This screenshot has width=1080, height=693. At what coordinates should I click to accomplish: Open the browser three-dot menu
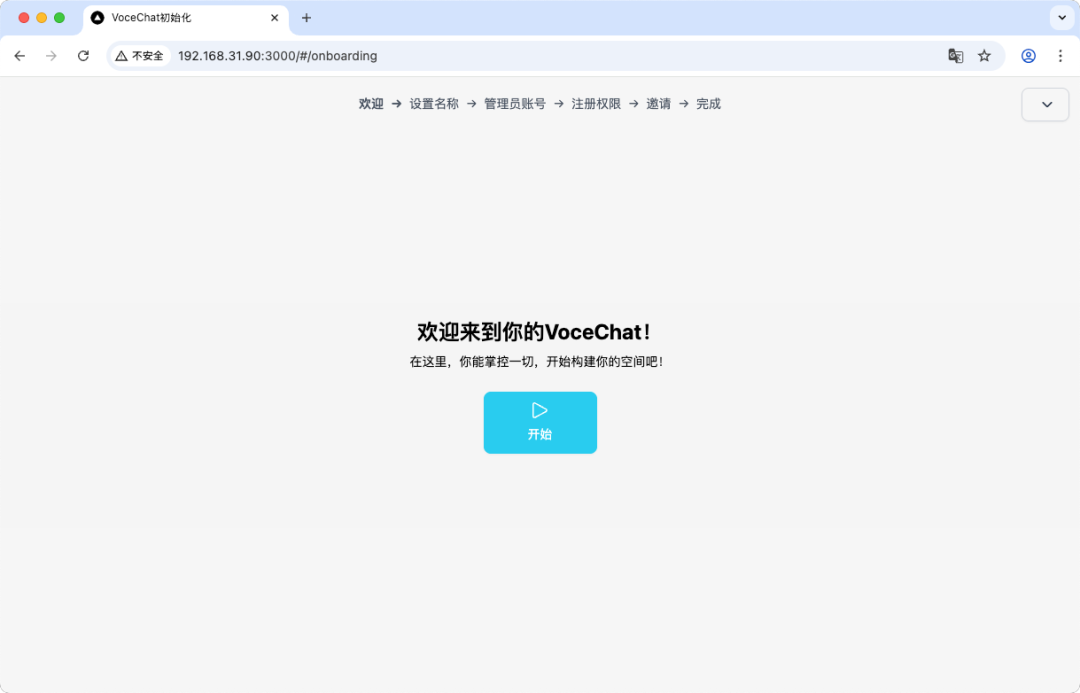[x=1061, y=56]
